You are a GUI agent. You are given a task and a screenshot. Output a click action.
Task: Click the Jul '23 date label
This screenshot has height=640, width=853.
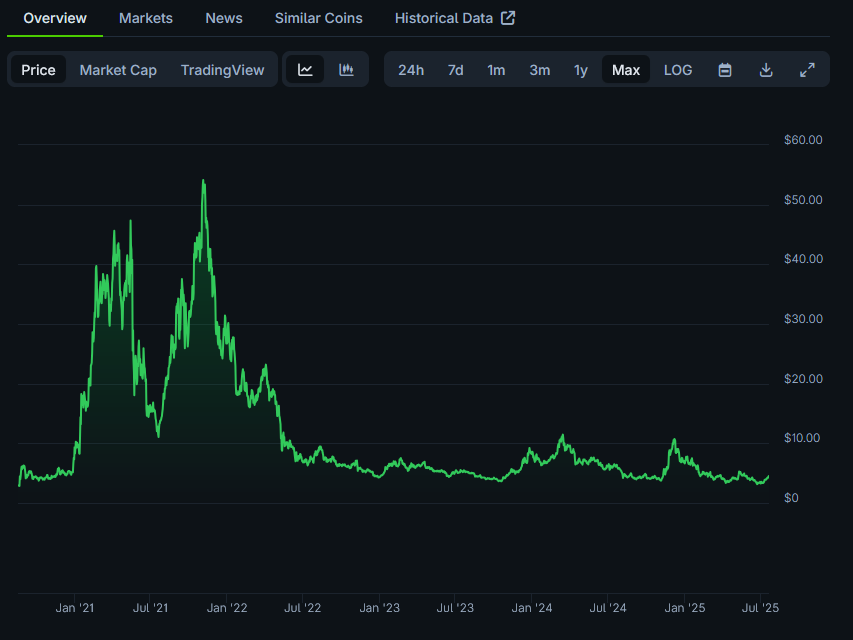[x=455, y=608]
